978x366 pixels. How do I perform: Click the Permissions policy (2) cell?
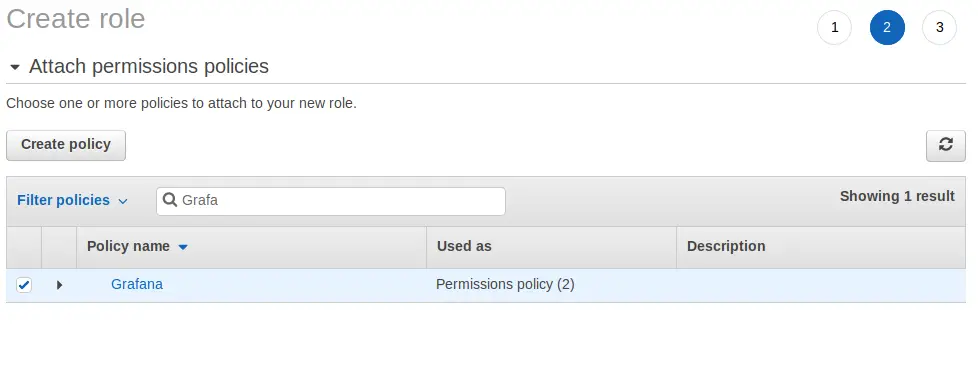(x=505, y=284)
